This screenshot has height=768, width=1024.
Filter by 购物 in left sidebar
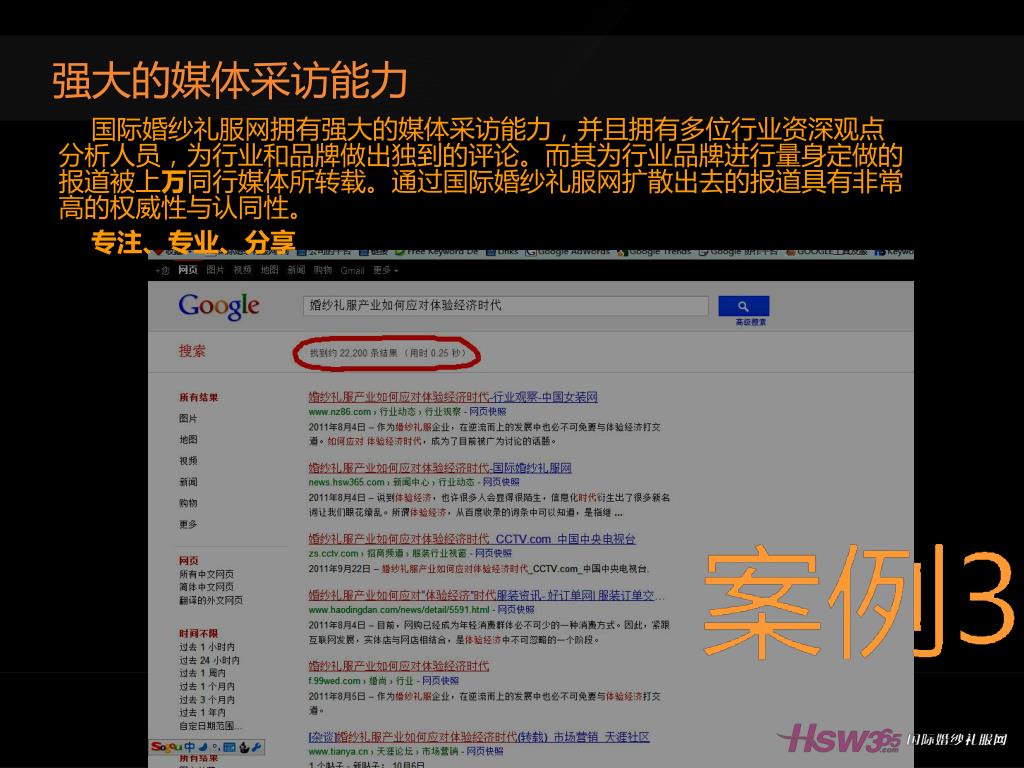(x=188, y=504)
